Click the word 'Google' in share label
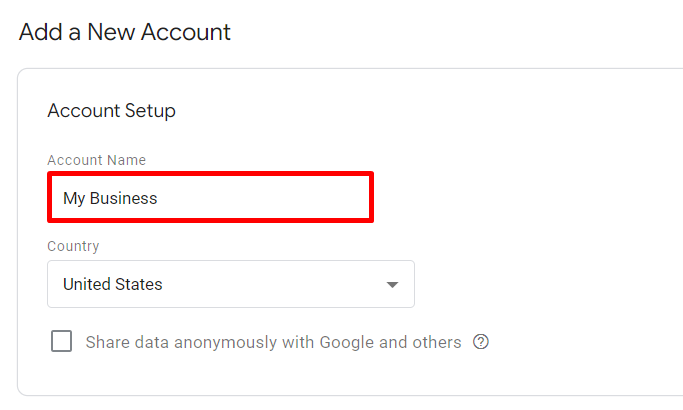 (x=347, y=342)
